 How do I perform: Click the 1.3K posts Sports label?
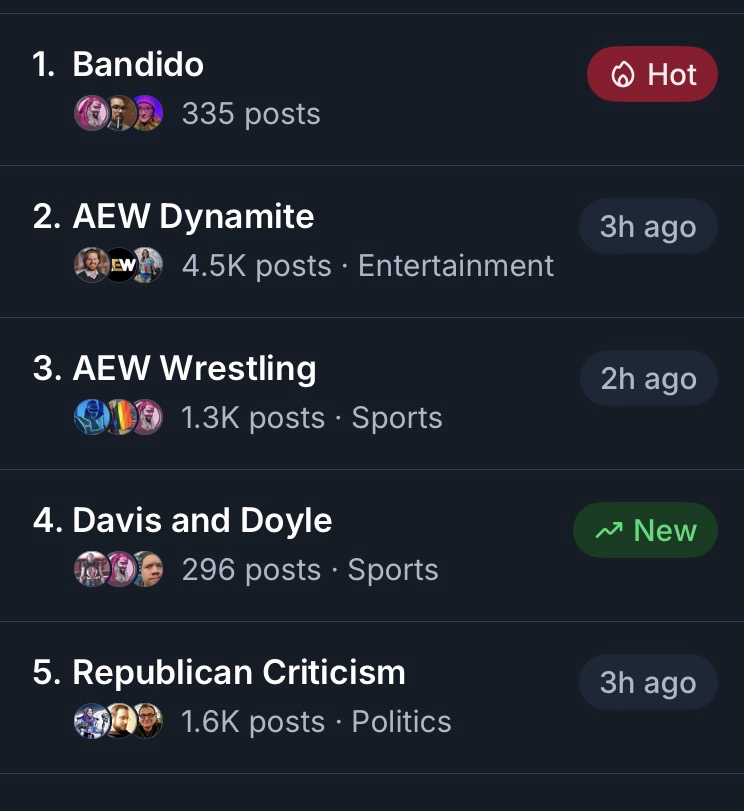(x=311, y=418)
